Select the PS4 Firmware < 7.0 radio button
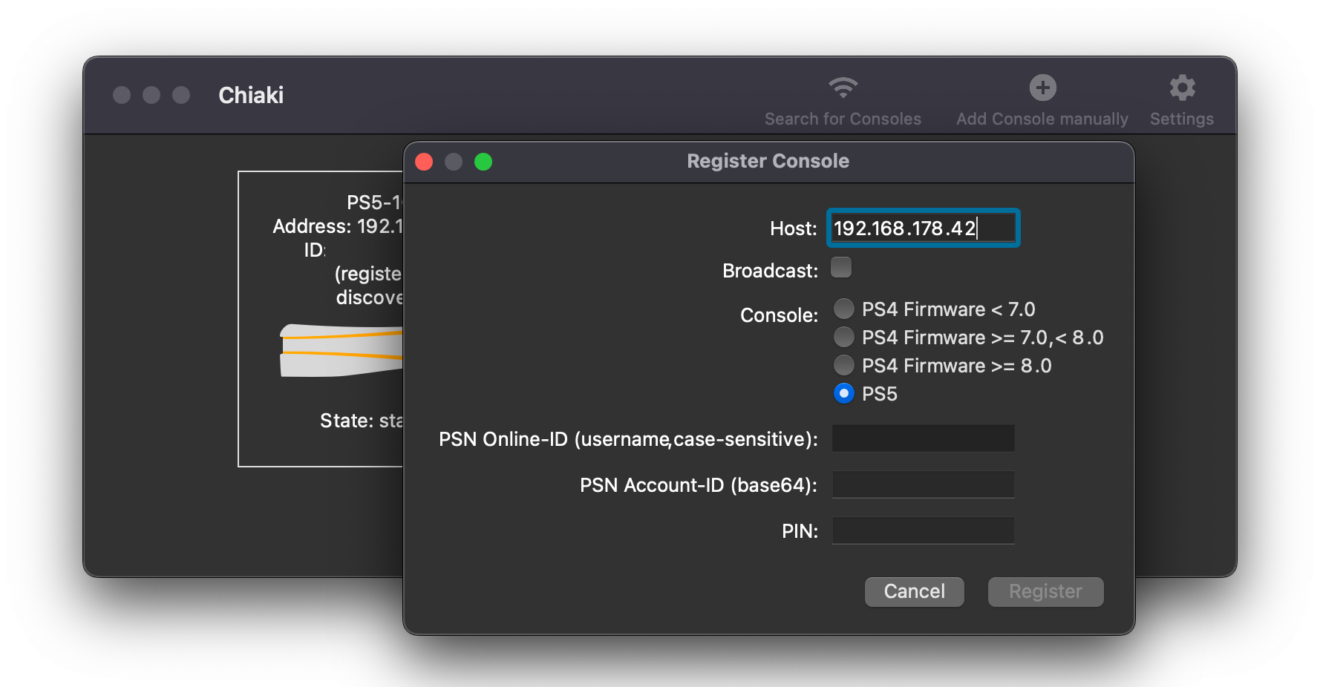1320x687 pixels. (844, 309)
